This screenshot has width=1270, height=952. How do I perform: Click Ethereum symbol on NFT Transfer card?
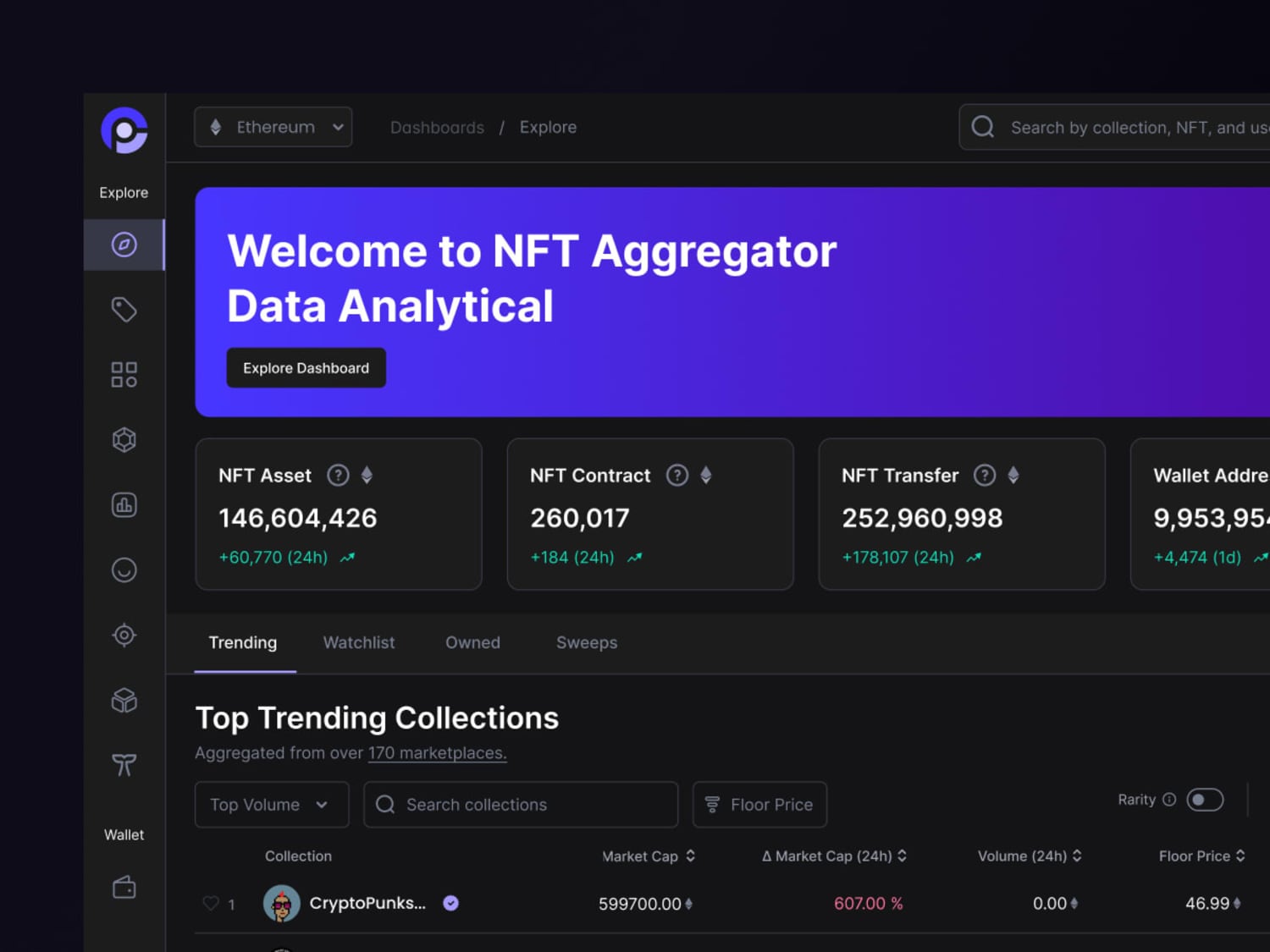click(x=1013, y=476)
